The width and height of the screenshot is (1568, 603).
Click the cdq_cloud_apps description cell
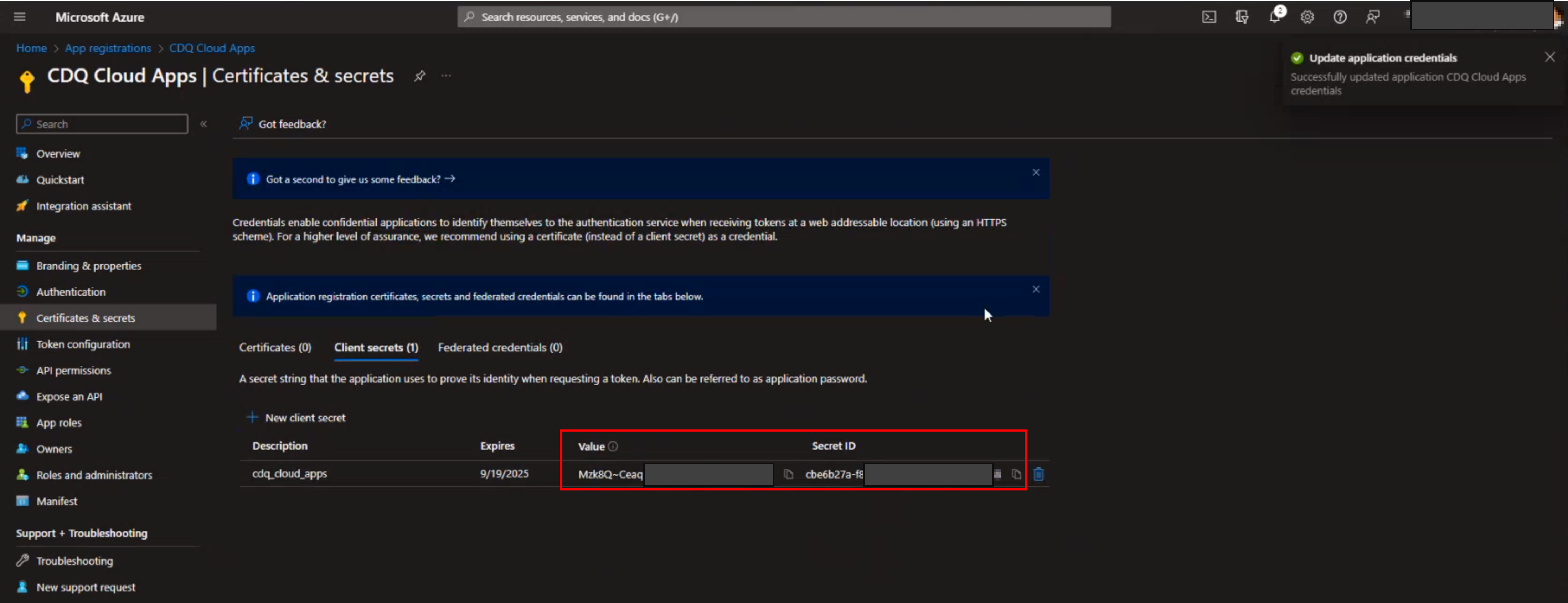pos(290,473)
